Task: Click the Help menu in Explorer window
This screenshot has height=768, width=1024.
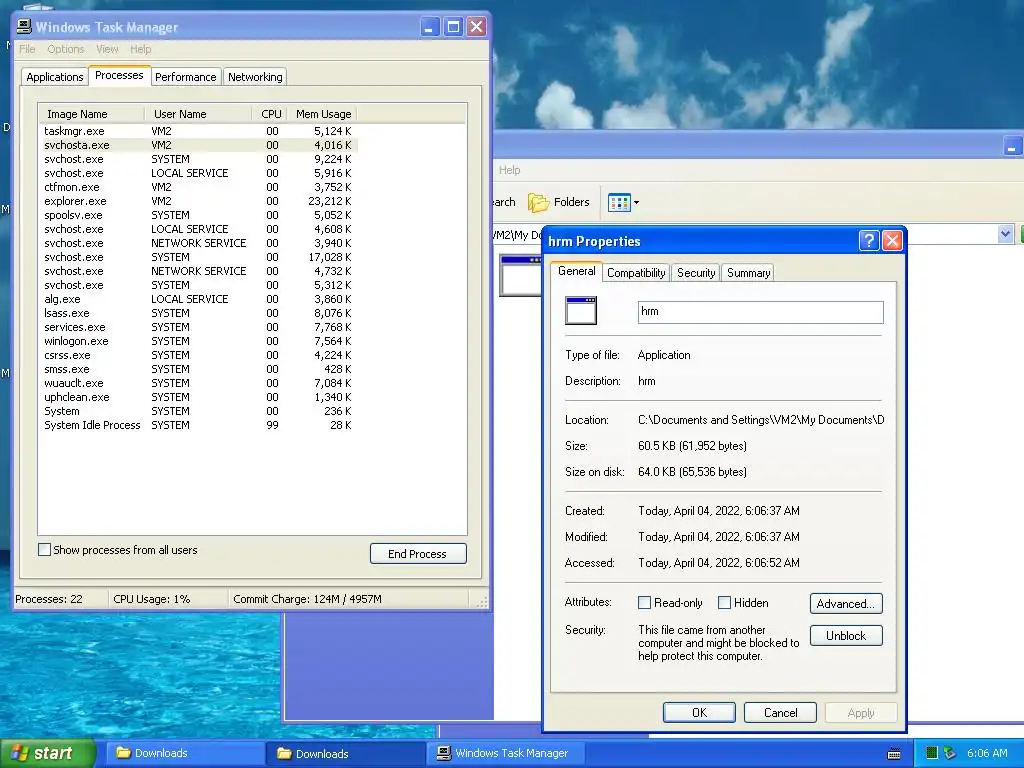Action: pyautogui.click(x=509, y=170)
